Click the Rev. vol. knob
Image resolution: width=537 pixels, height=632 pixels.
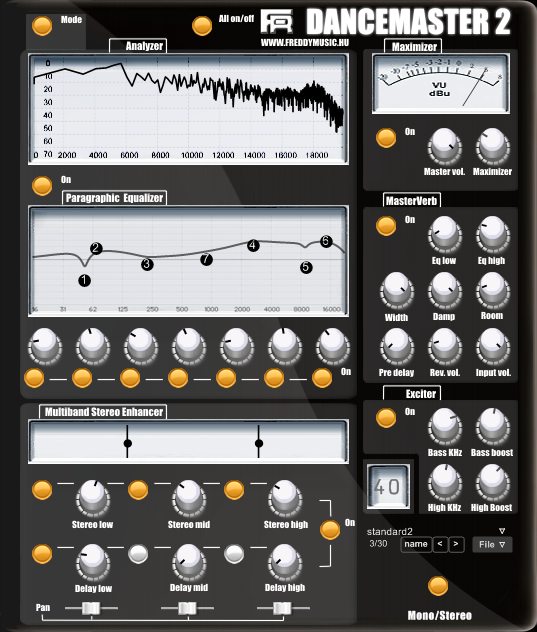click(444, 347)
